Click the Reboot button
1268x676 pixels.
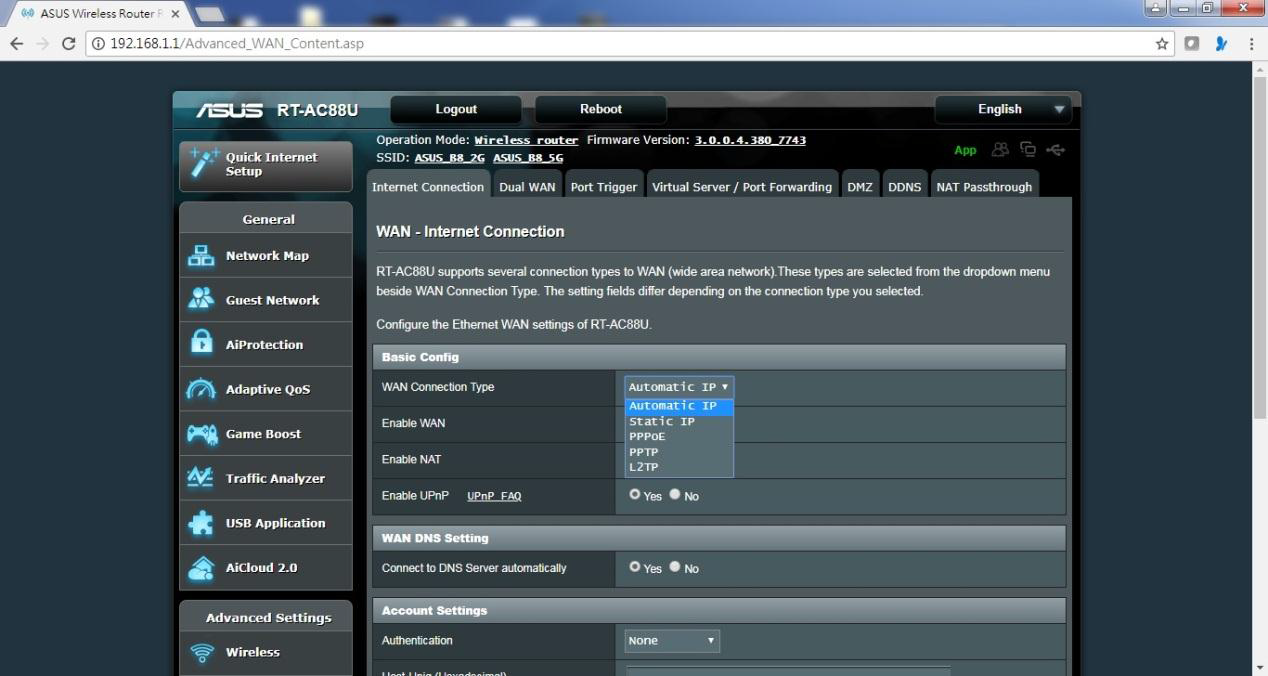[601, 109]
